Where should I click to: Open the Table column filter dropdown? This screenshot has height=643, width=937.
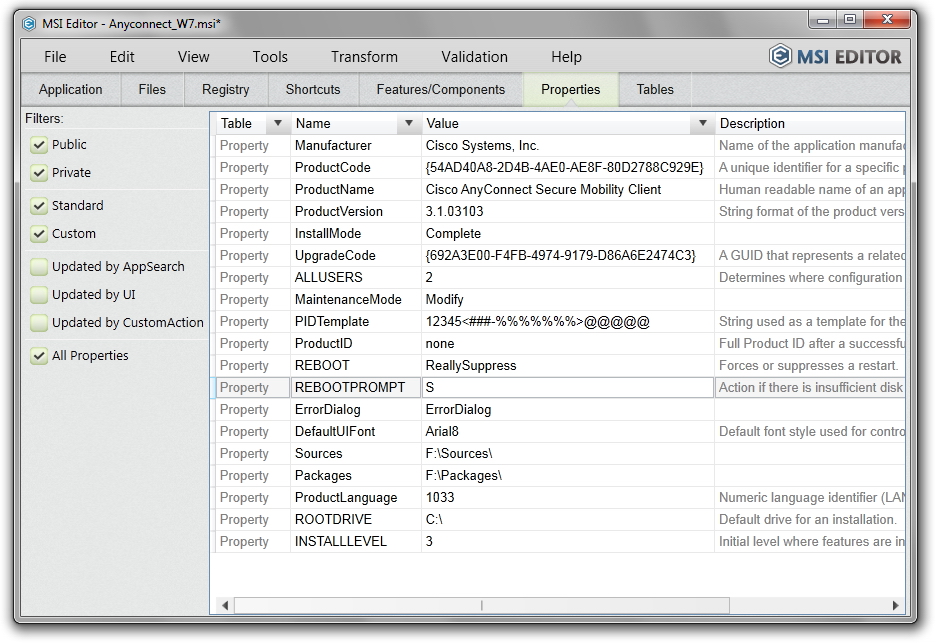tap(277, 124)
